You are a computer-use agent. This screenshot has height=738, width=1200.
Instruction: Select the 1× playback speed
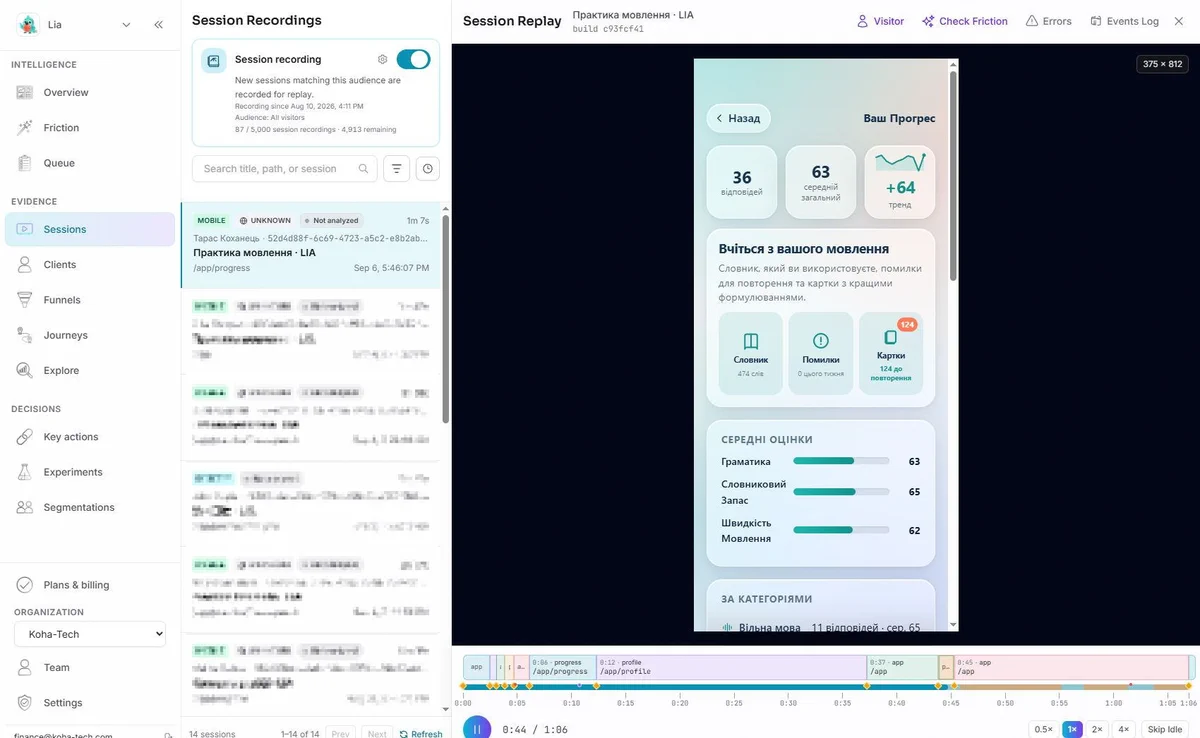[x=1072, y=730]
